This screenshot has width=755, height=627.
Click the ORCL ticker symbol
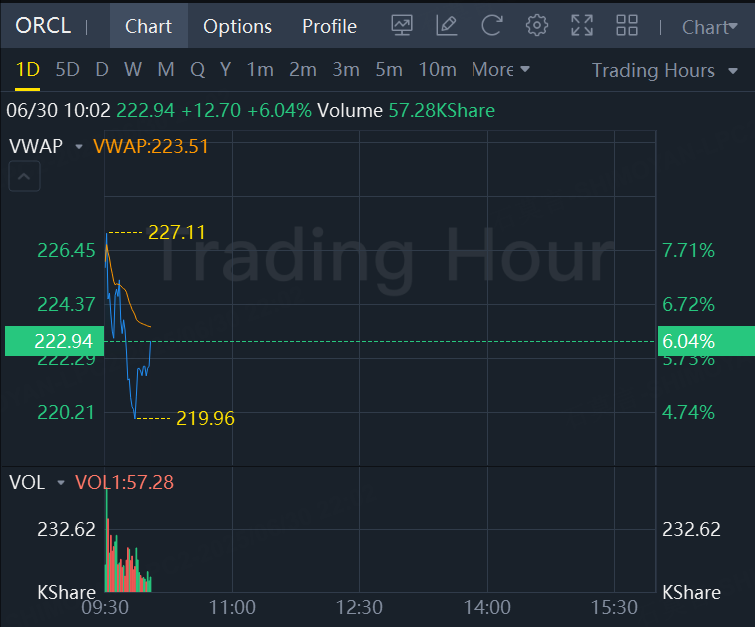click(x=43, y=26)
